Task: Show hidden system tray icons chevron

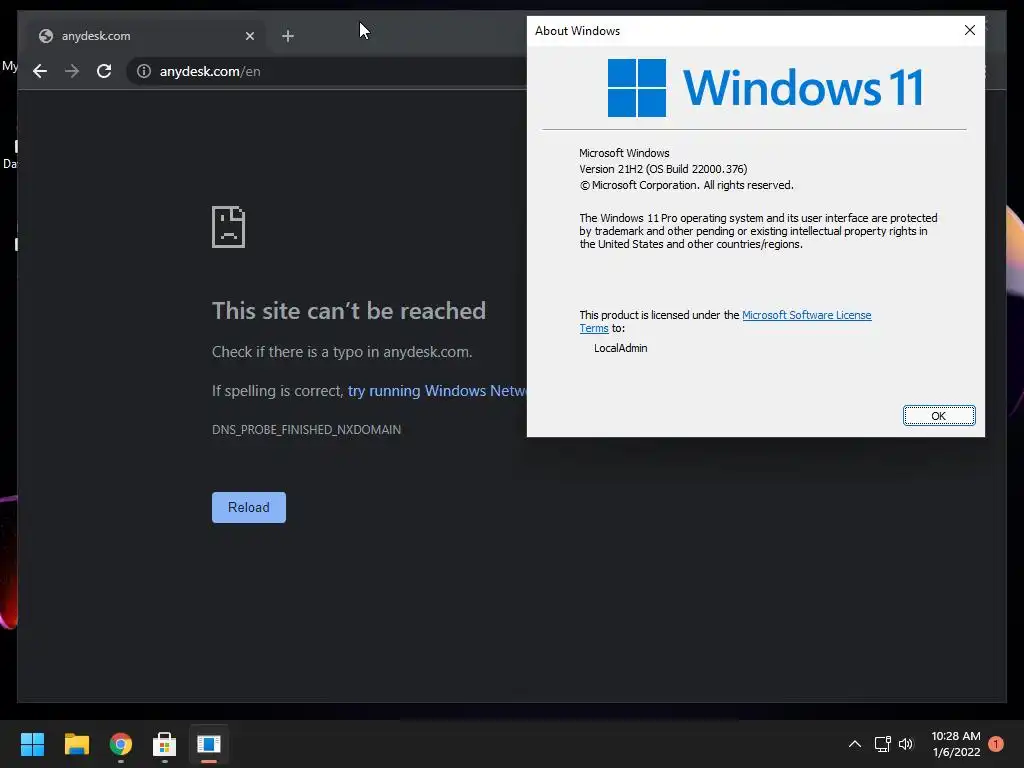Action: [854, 744]
